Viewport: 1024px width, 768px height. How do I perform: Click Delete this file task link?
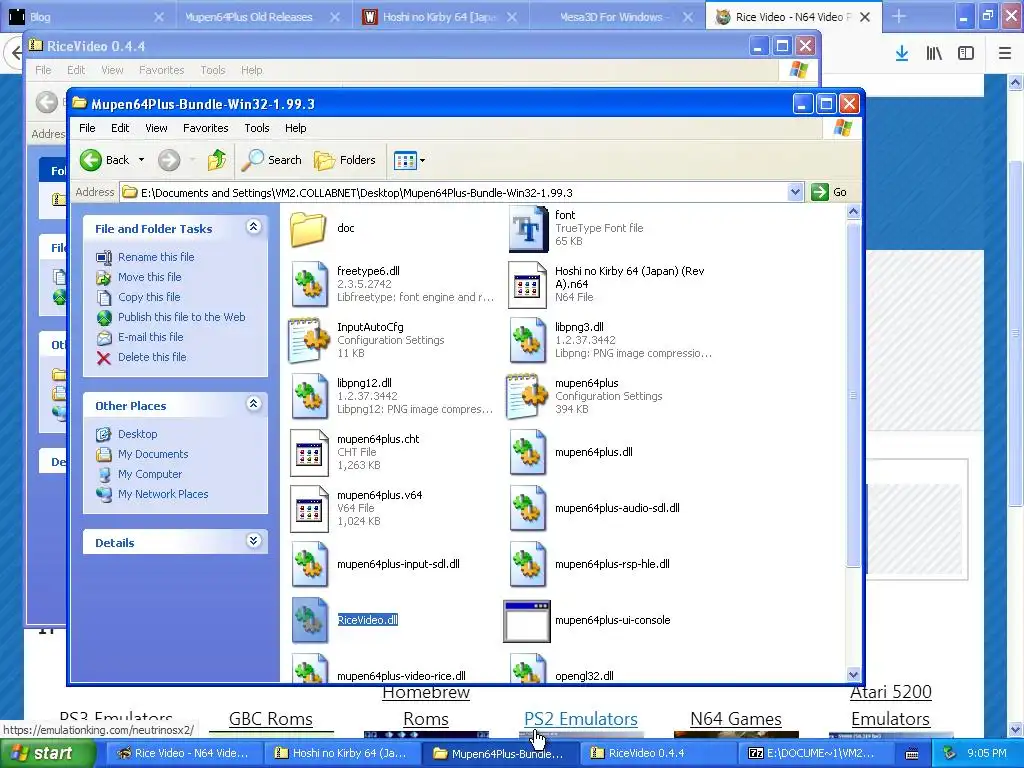click(x=152, y=357)
